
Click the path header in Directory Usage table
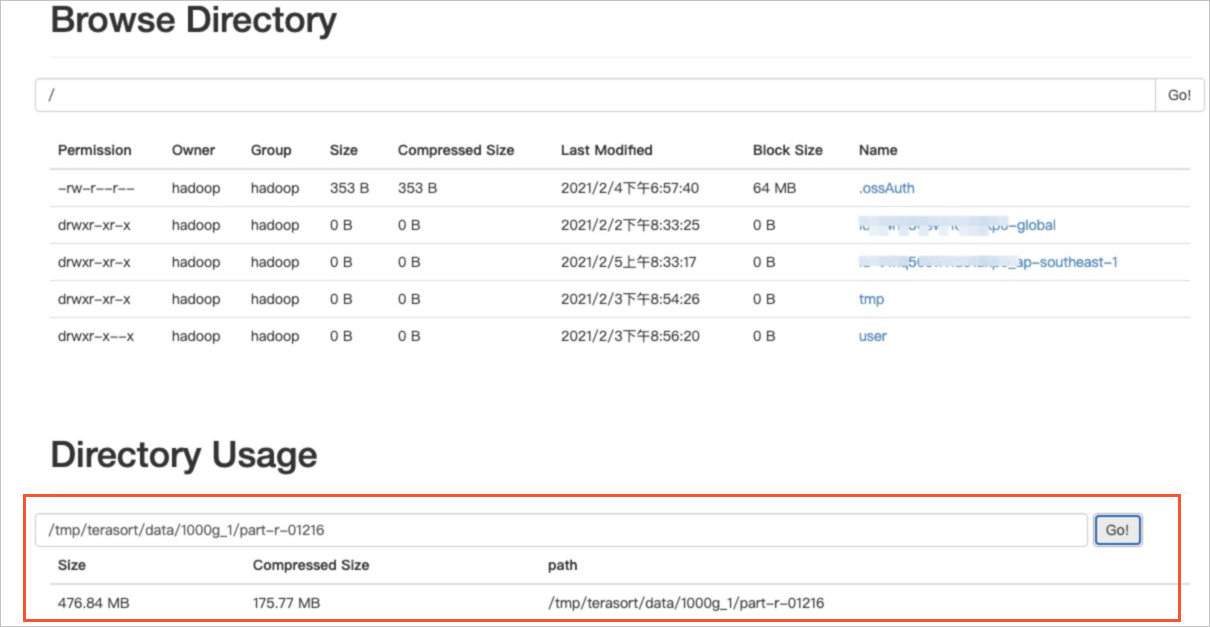[562, 565]
